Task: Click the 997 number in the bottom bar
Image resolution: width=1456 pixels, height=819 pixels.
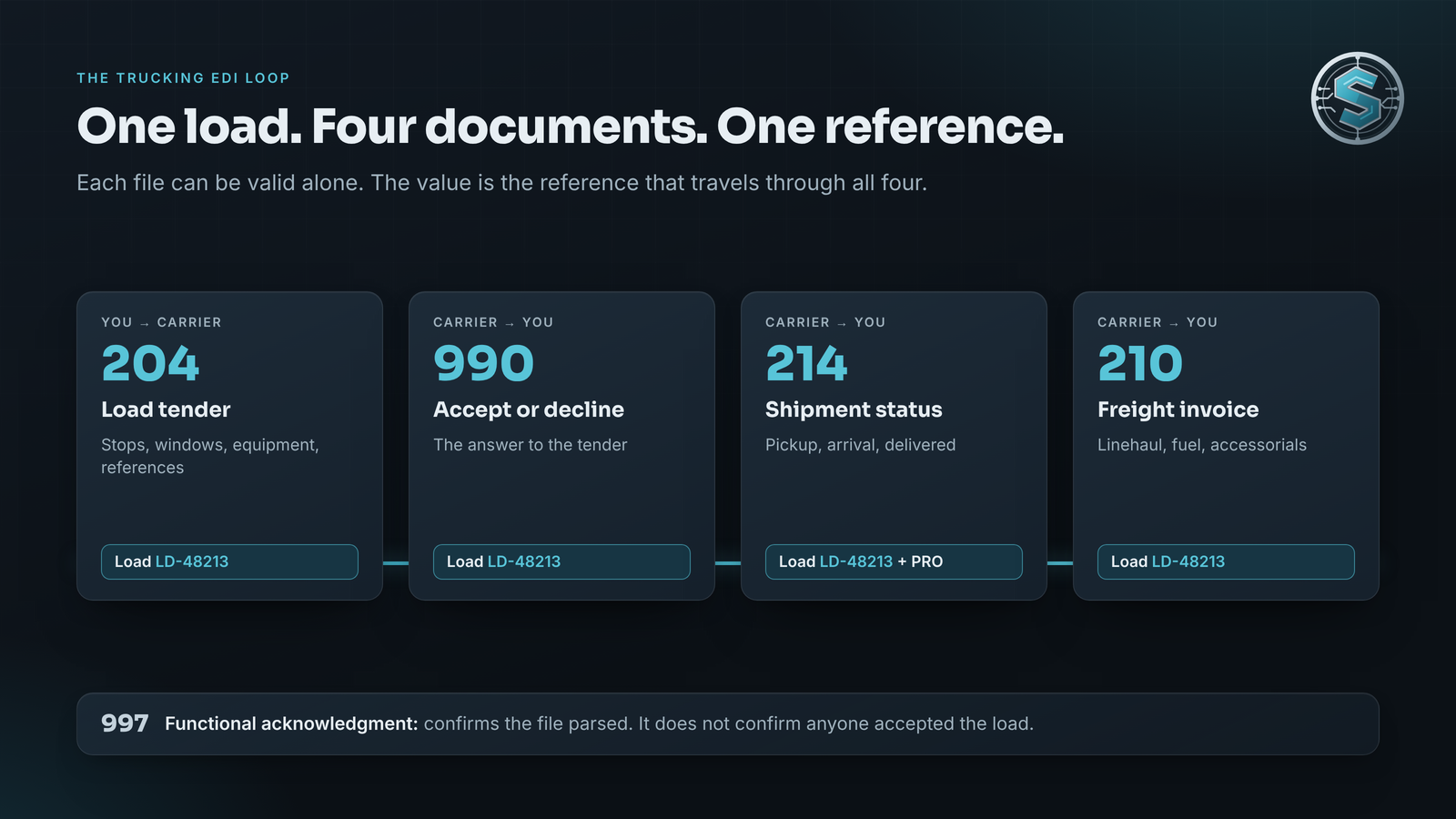Action: coord(125,723)
